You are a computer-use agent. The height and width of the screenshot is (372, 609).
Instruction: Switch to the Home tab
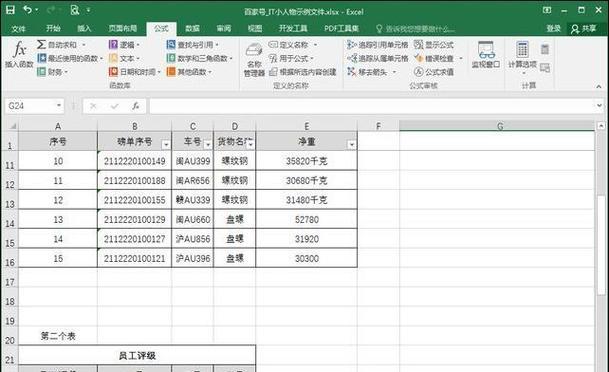53,28
